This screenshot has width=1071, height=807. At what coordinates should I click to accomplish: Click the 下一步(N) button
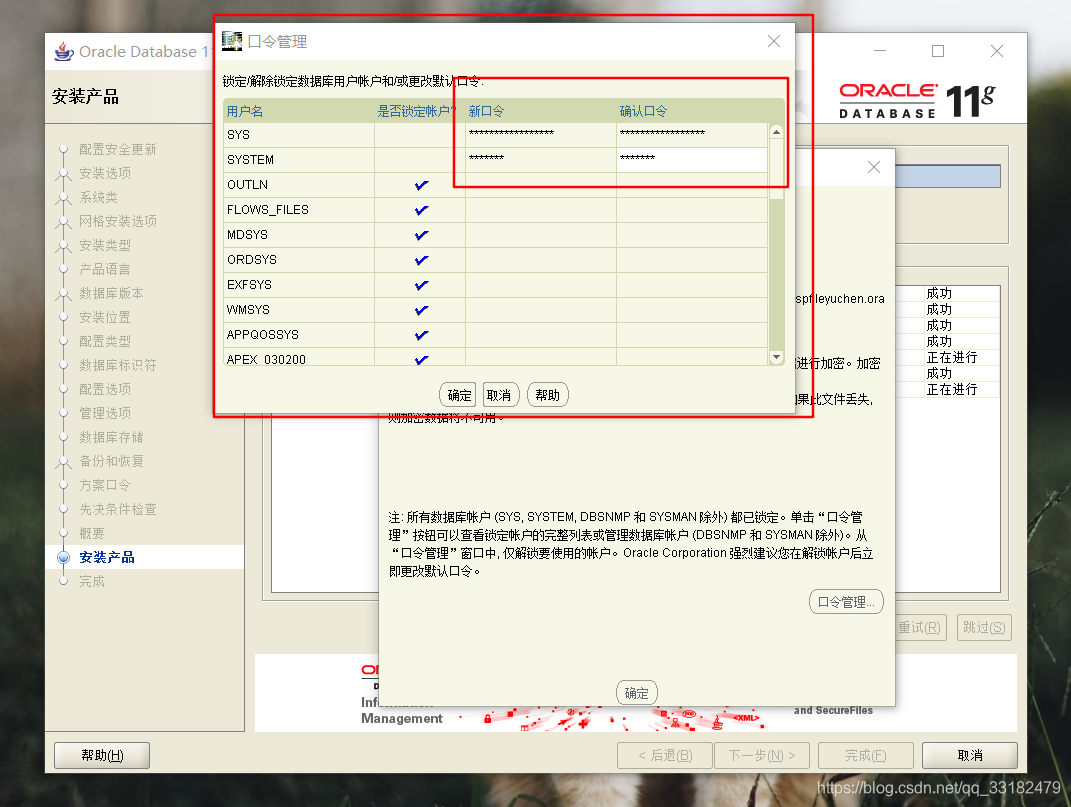[762, 755]
